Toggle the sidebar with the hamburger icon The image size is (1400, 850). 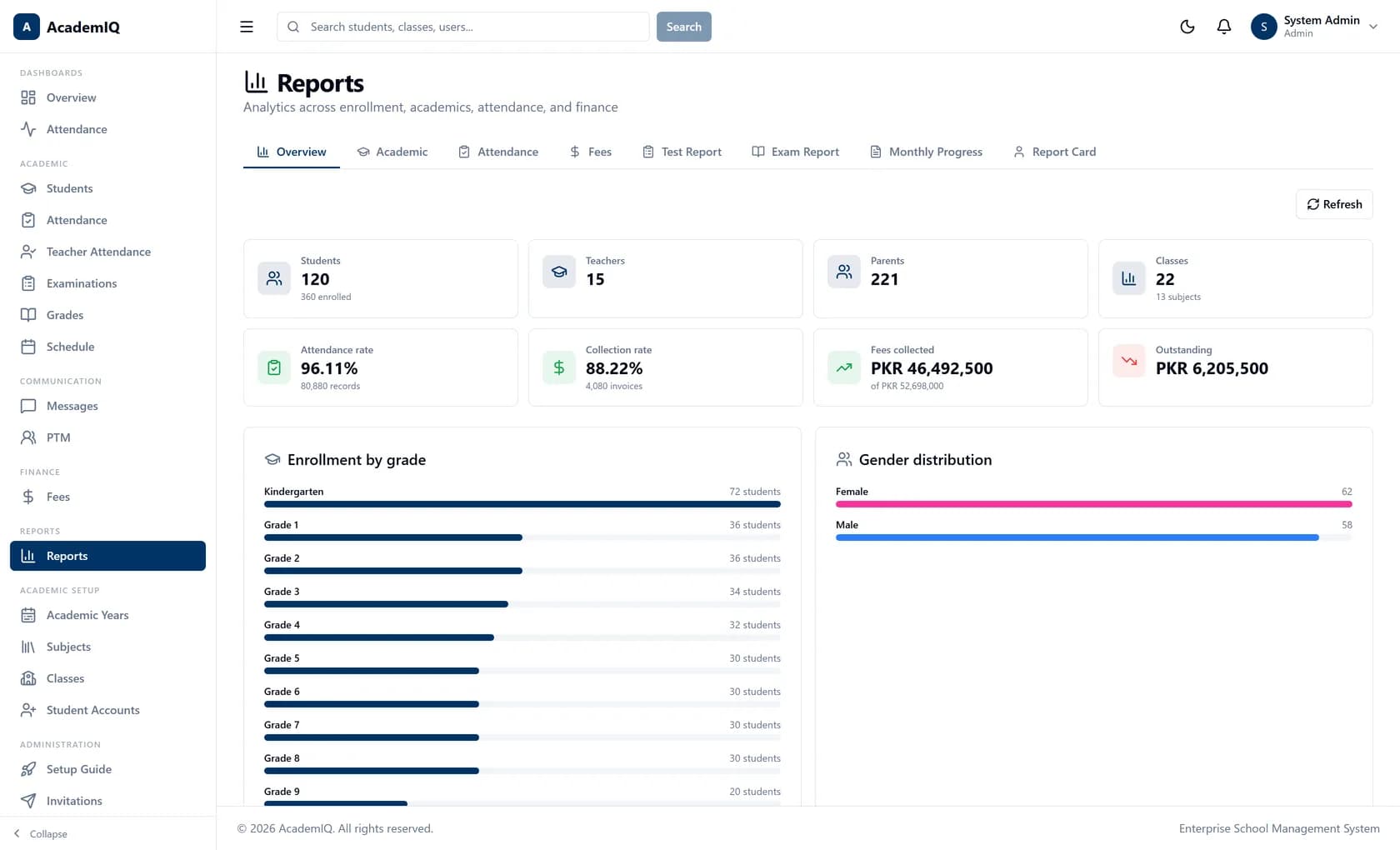click(247, 27)
